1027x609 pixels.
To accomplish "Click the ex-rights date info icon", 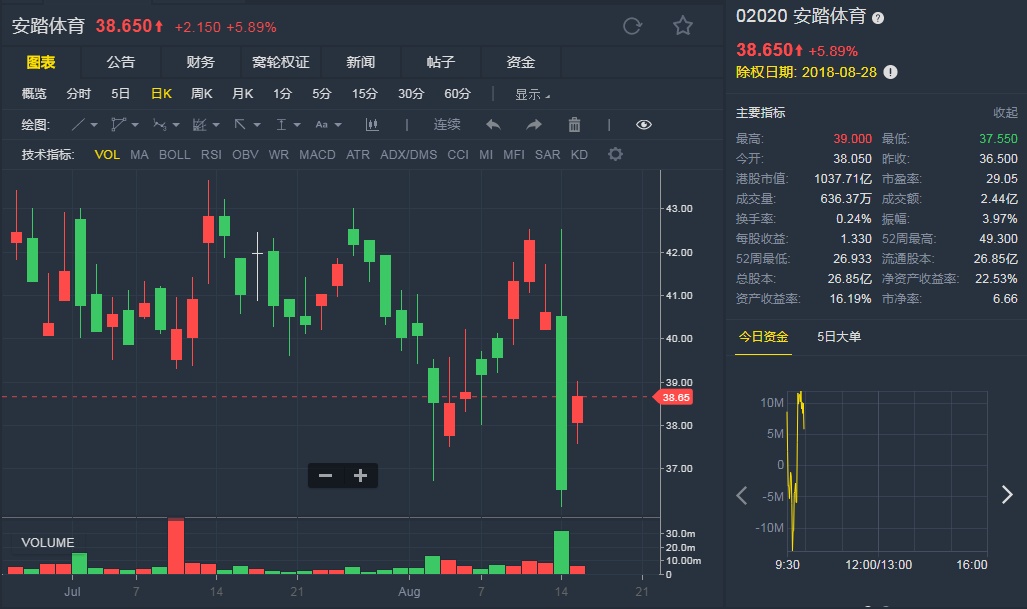I will coord(890,72).
